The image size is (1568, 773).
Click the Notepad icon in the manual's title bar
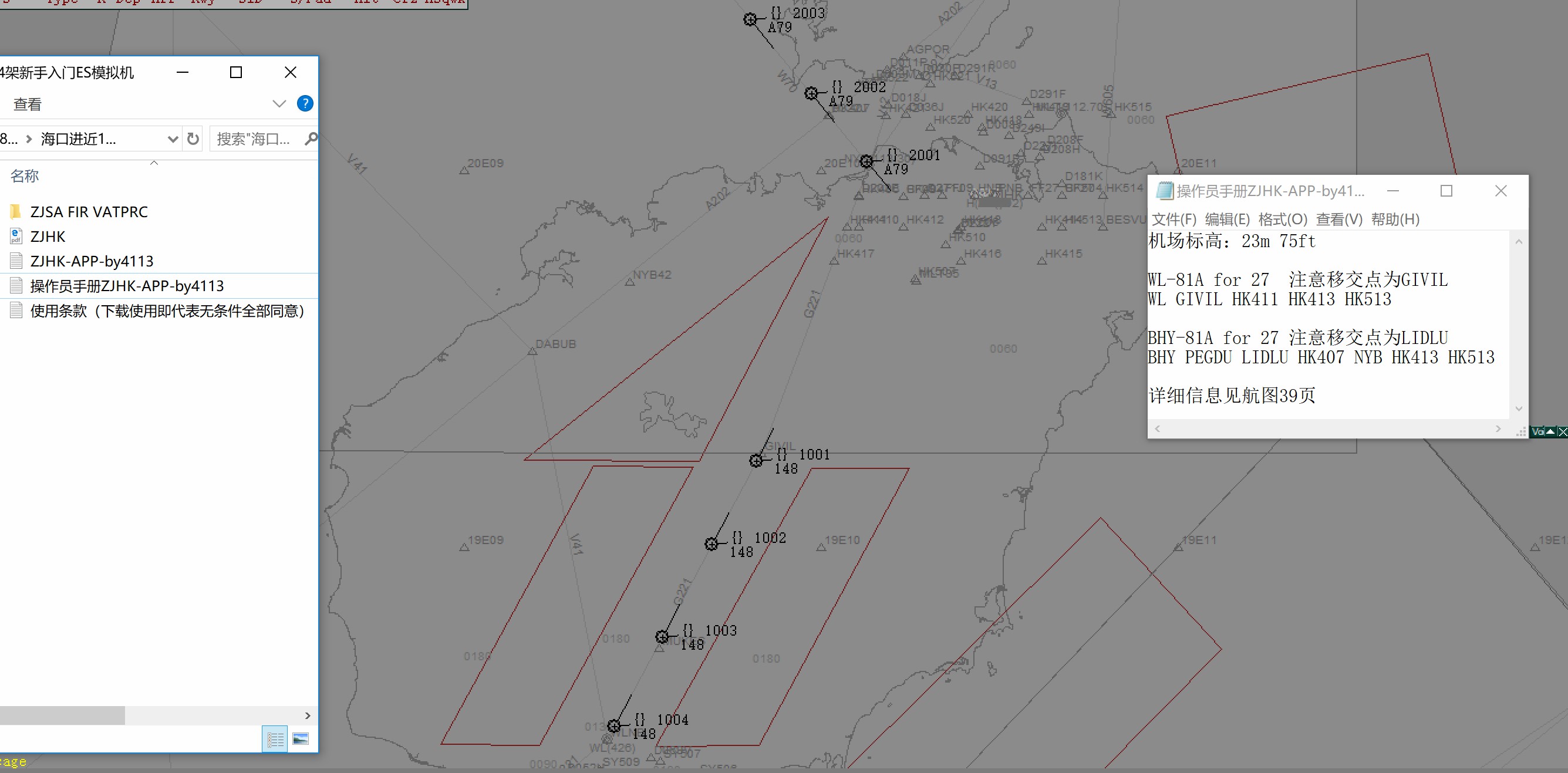[1166, 191]
